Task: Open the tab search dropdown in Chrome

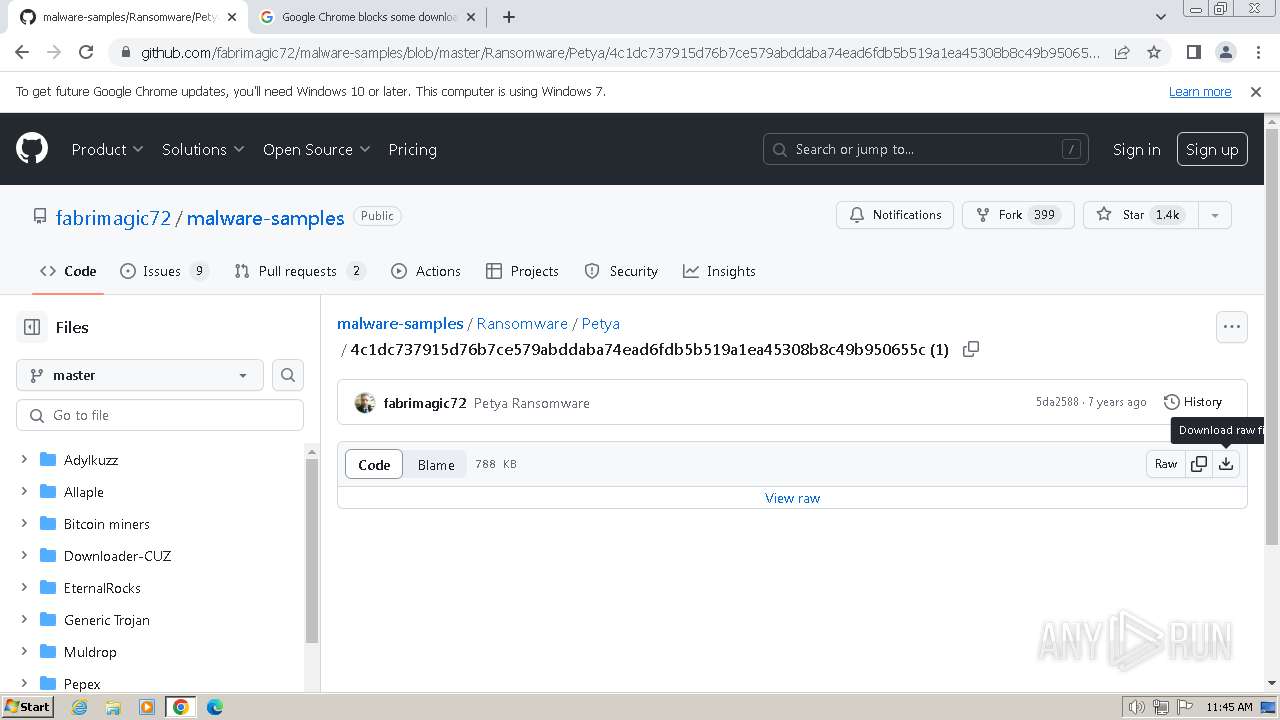Action: click(x=1160, y=17)
